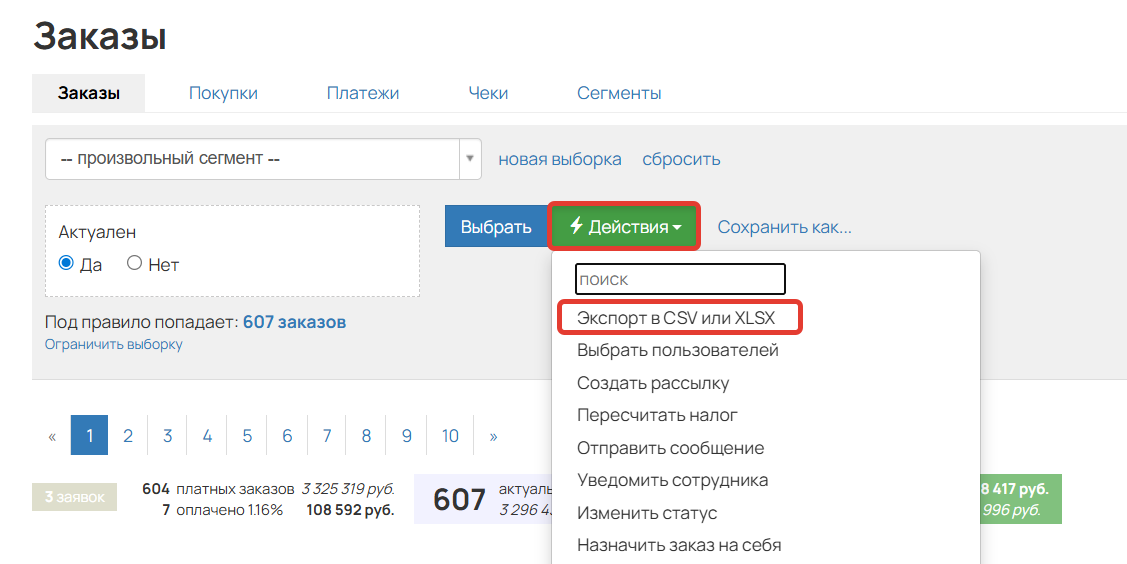Click the lightning bolt icon in Действия

576,226
